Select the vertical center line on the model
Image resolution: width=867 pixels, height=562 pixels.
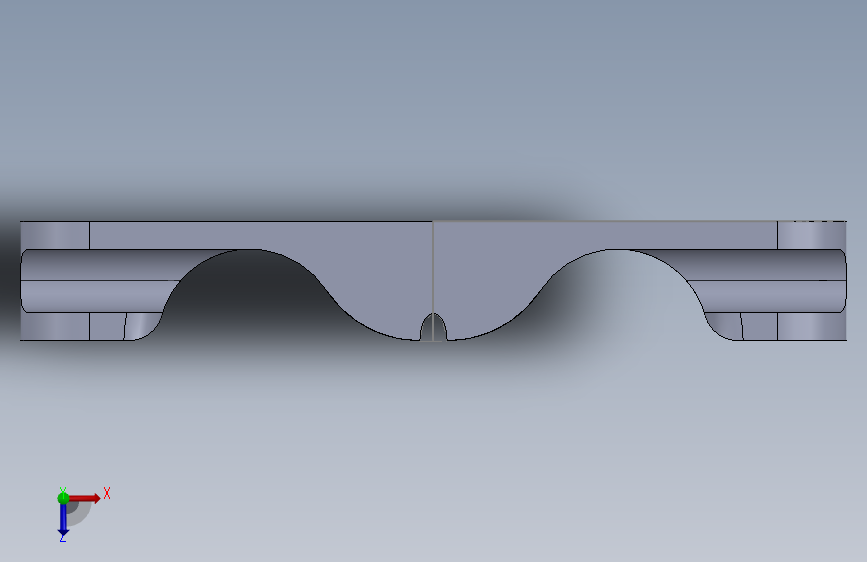(x=433, y=281)
